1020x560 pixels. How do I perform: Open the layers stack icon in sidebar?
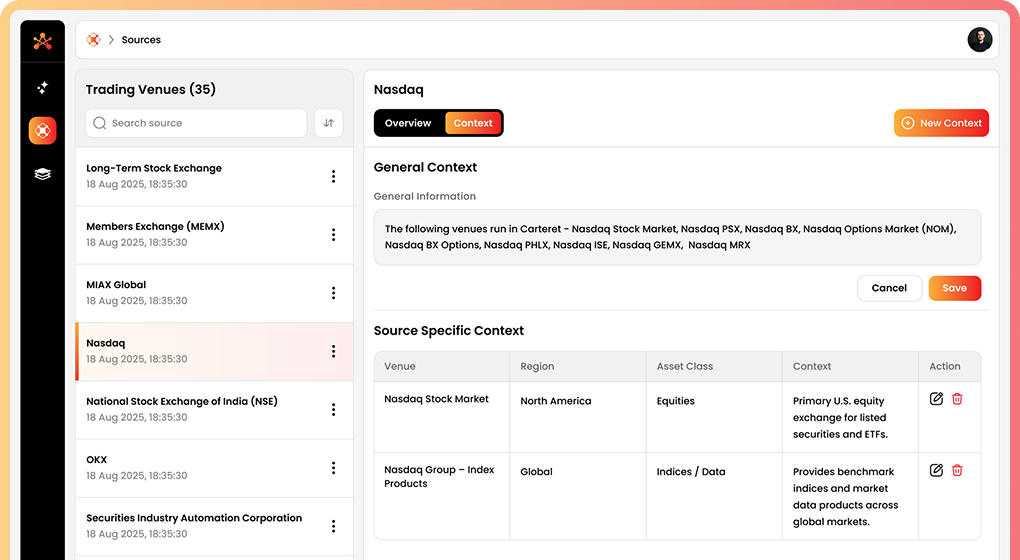pos(42,173)
